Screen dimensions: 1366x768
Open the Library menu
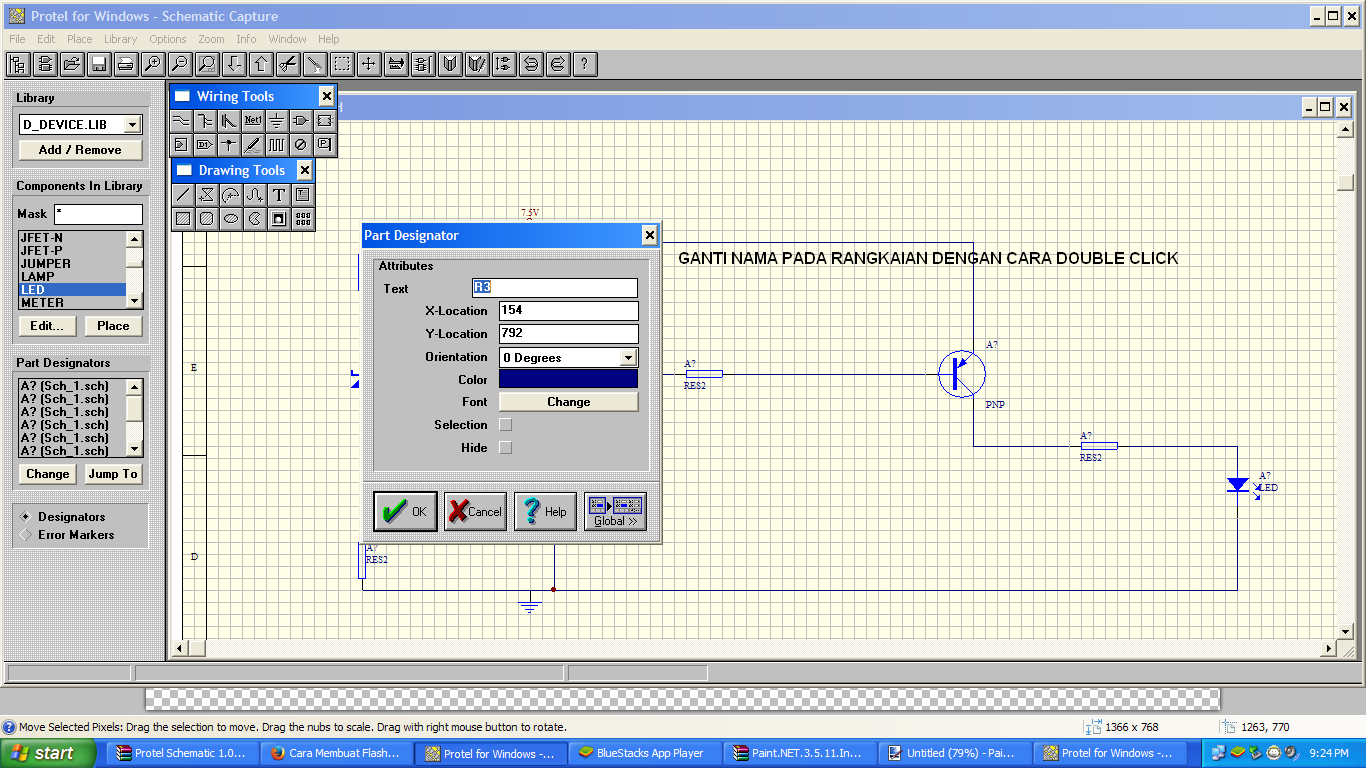click(120, 39)
